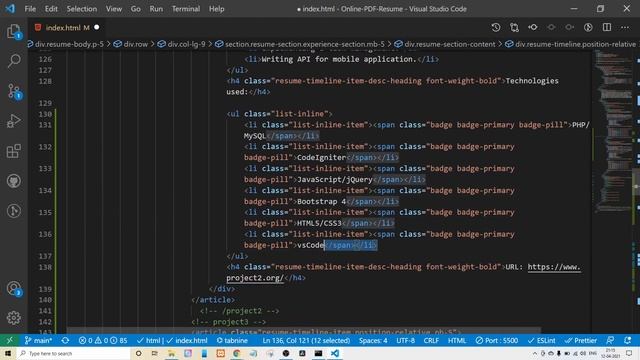
Task: Open the Extensions view
Action: click(14, 151)
